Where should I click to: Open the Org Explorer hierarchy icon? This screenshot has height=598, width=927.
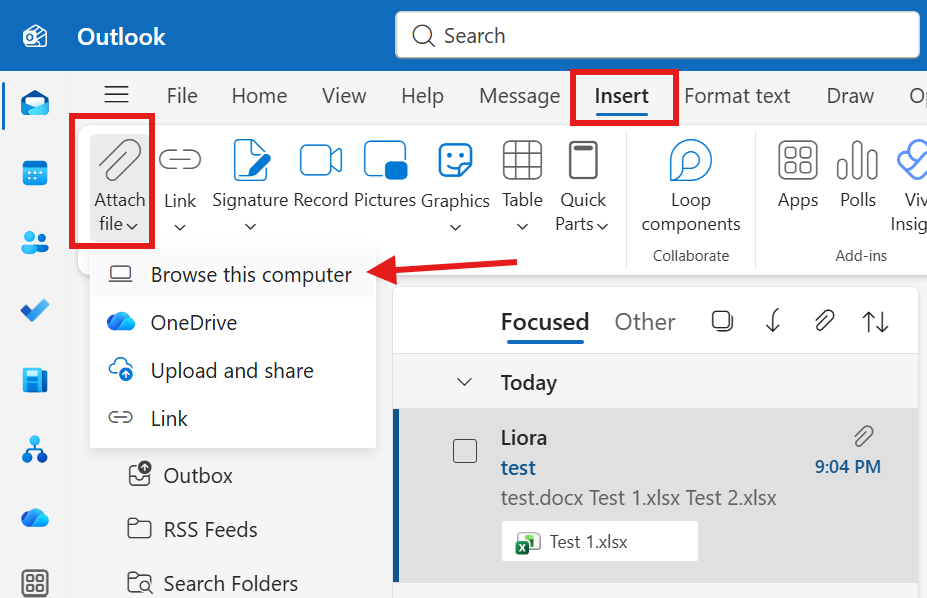coord(35,449)
